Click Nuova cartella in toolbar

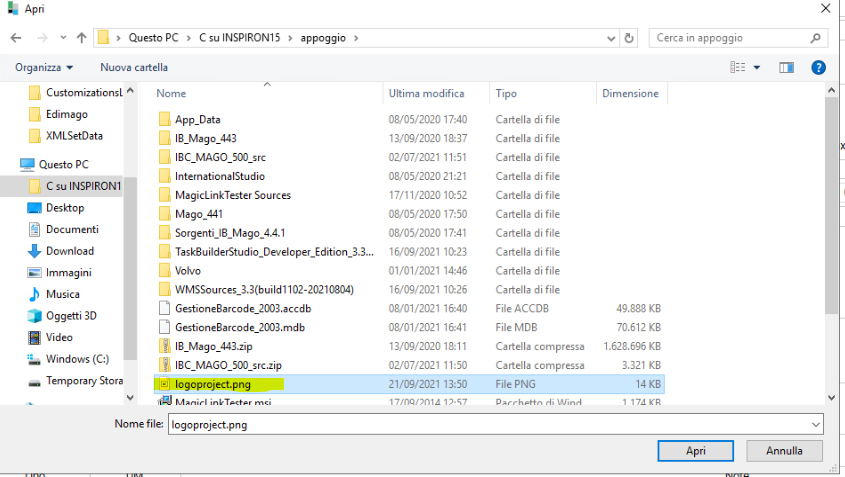[134, 67]
